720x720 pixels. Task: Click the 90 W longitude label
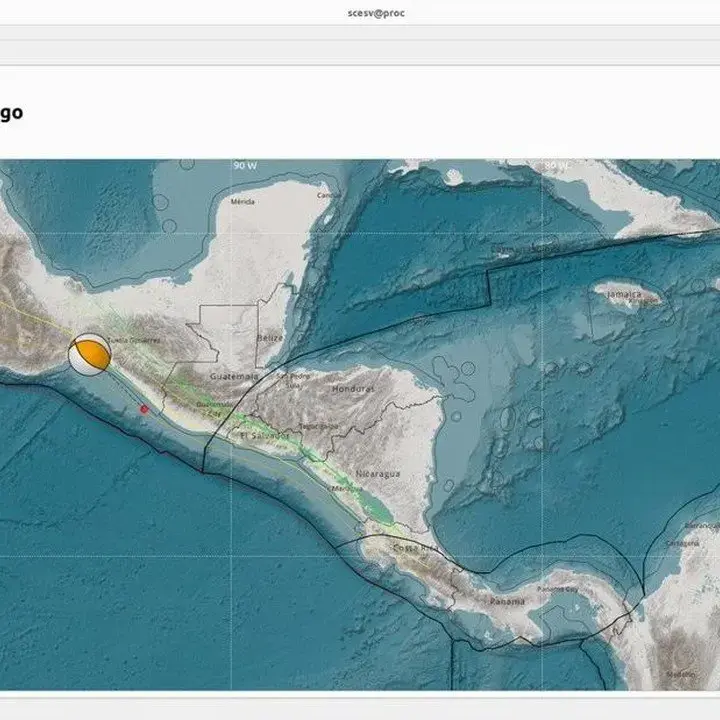click(245, 165)
